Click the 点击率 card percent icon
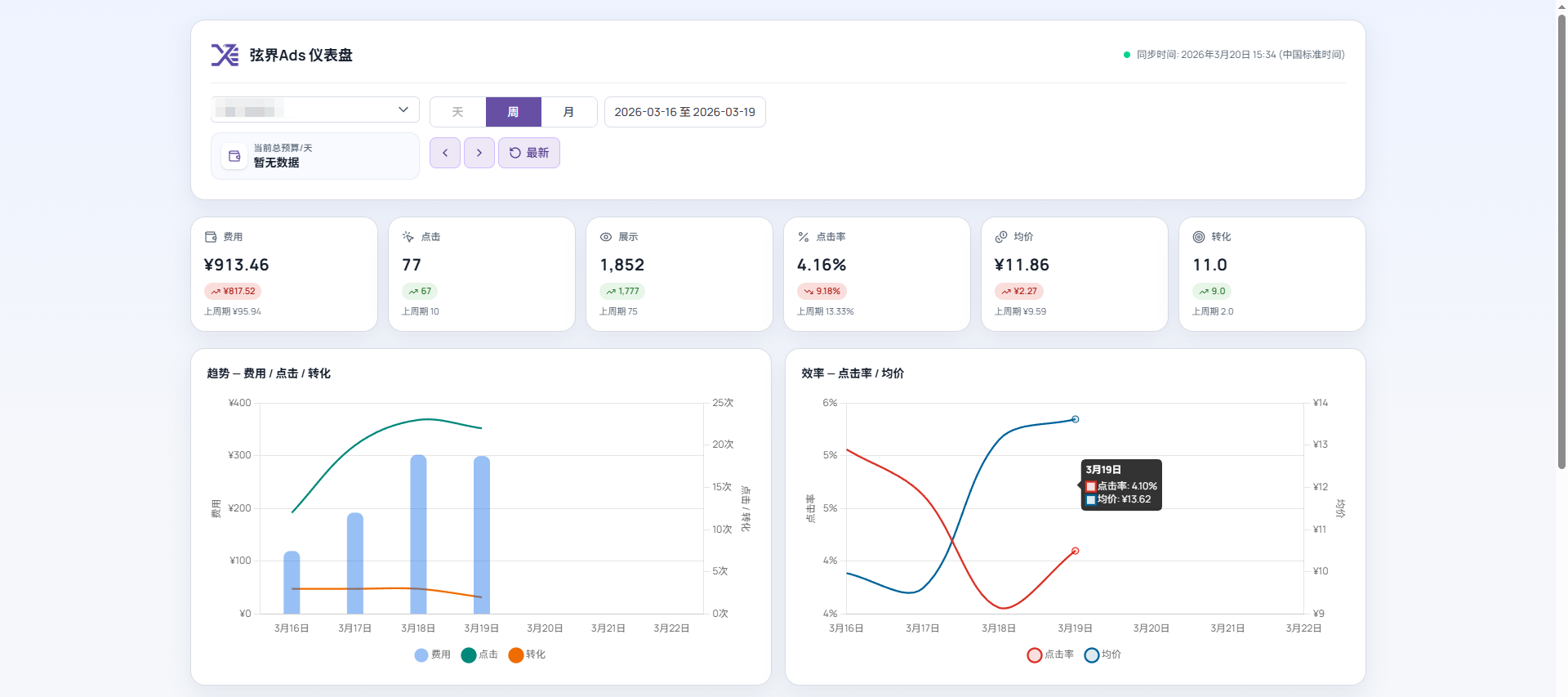Image resolution: width=1568 pixels, height=697 pixels. [804, 237]
